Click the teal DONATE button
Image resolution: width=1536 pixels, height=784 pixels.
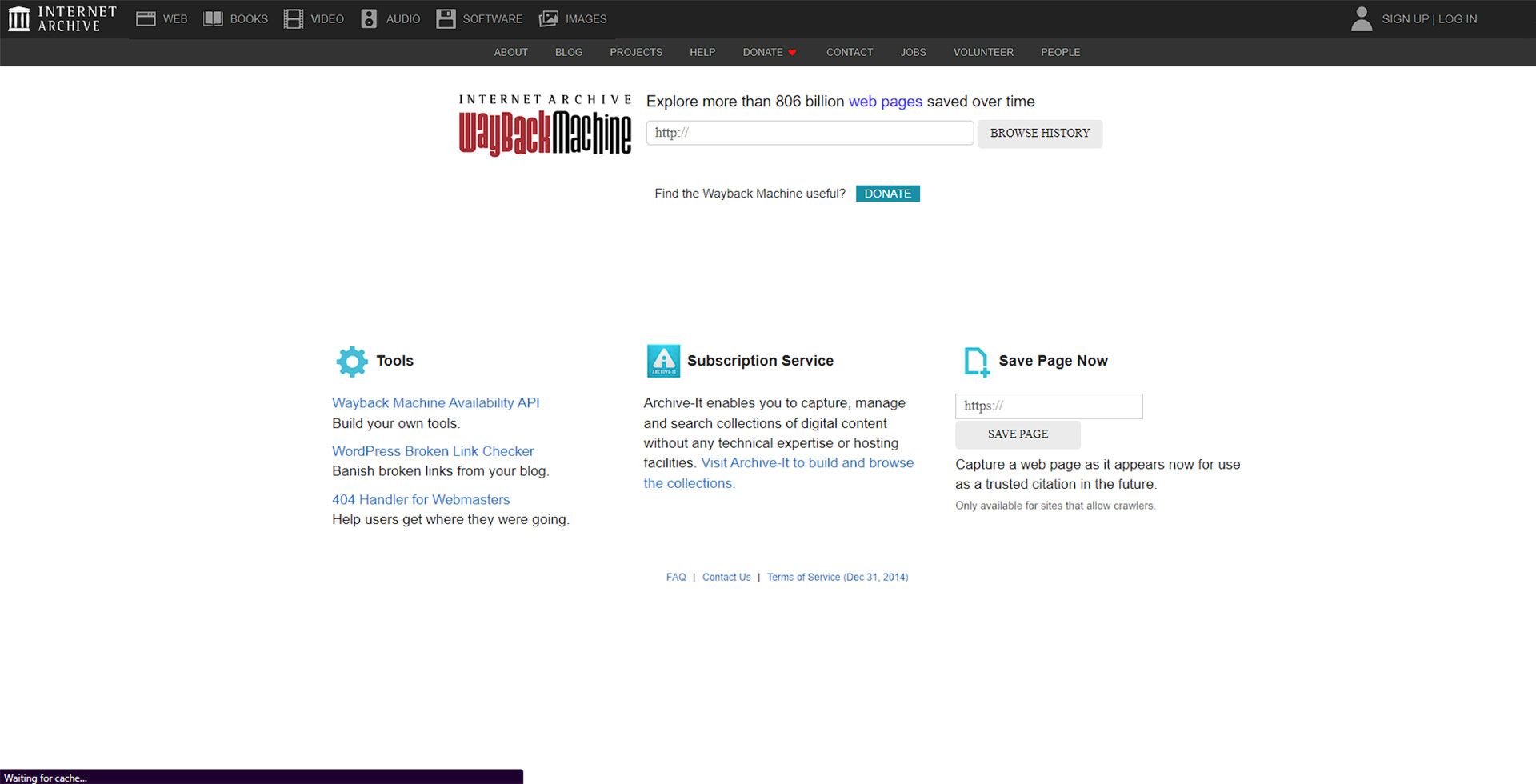click(888, 194)
